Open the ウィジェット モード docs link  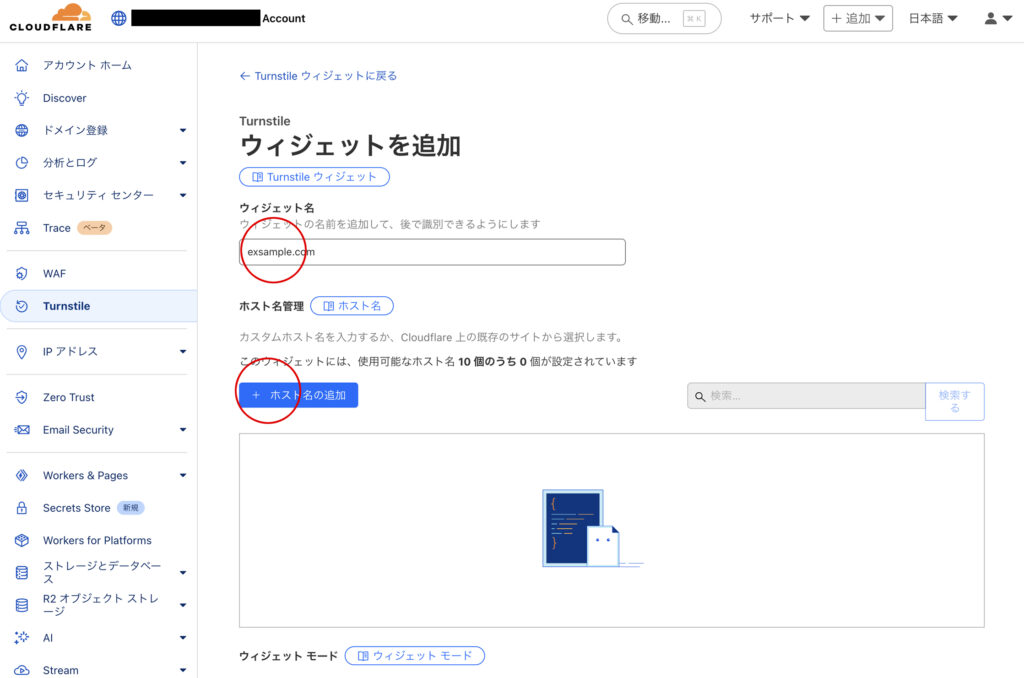[x=415, y=656]
